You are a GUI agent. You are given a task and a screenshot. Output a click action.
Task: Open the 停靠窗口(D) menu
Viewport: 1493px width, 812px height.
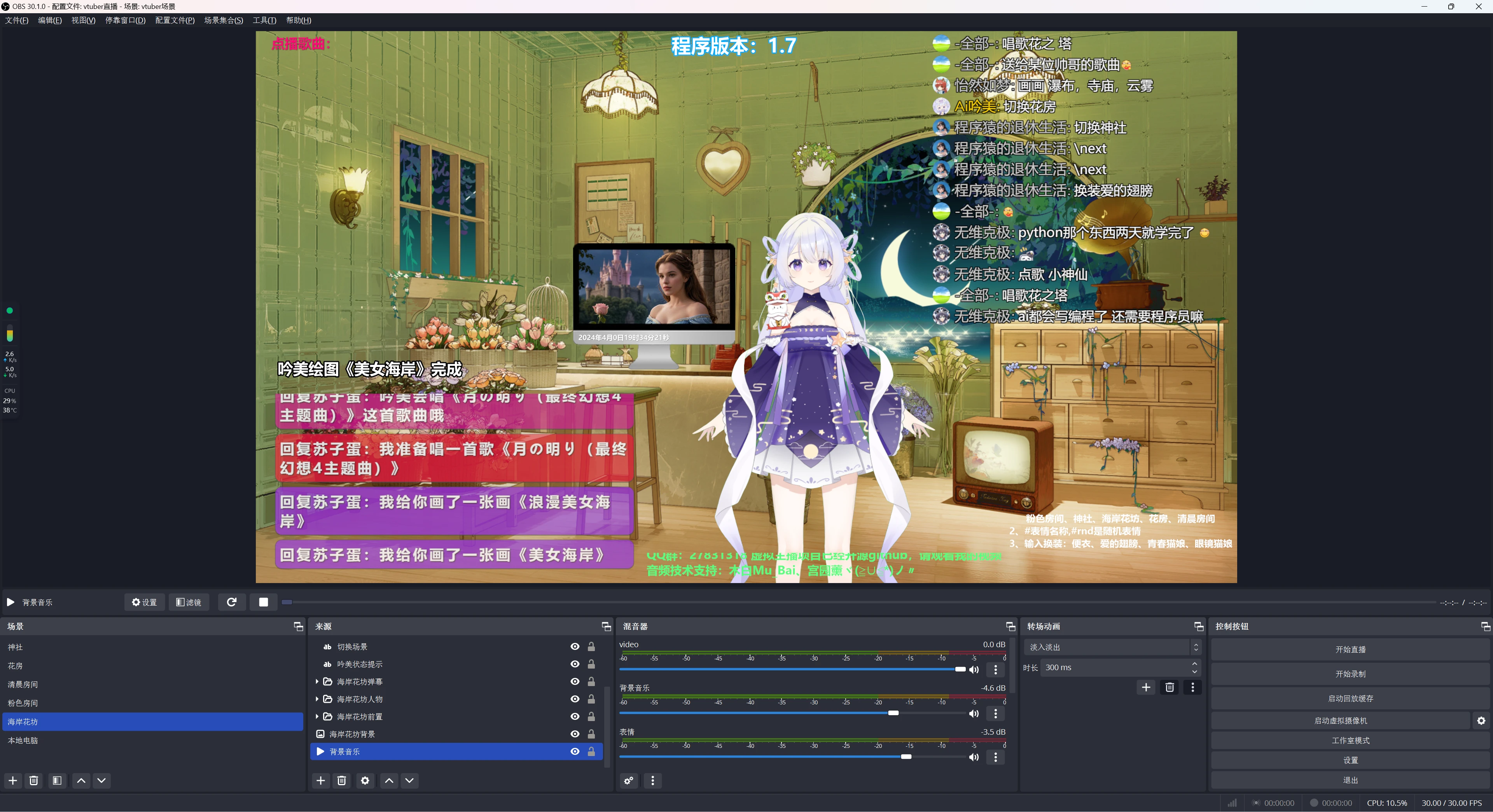pos(125,20)
